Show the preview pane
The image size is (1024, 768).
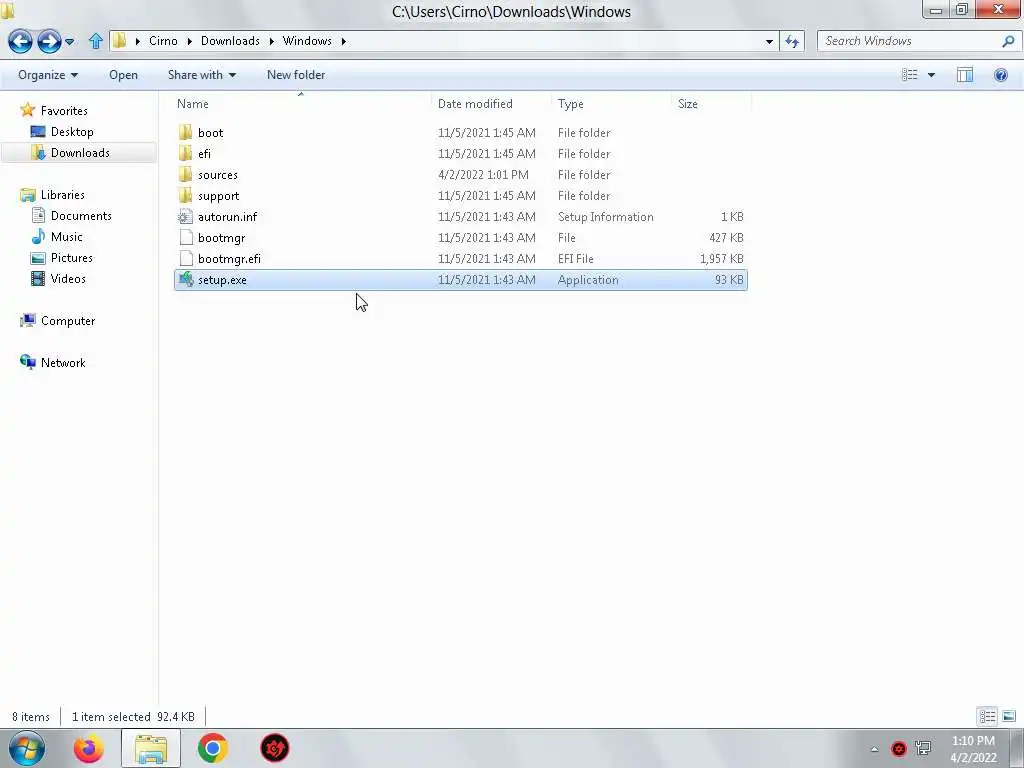point(965,74)
